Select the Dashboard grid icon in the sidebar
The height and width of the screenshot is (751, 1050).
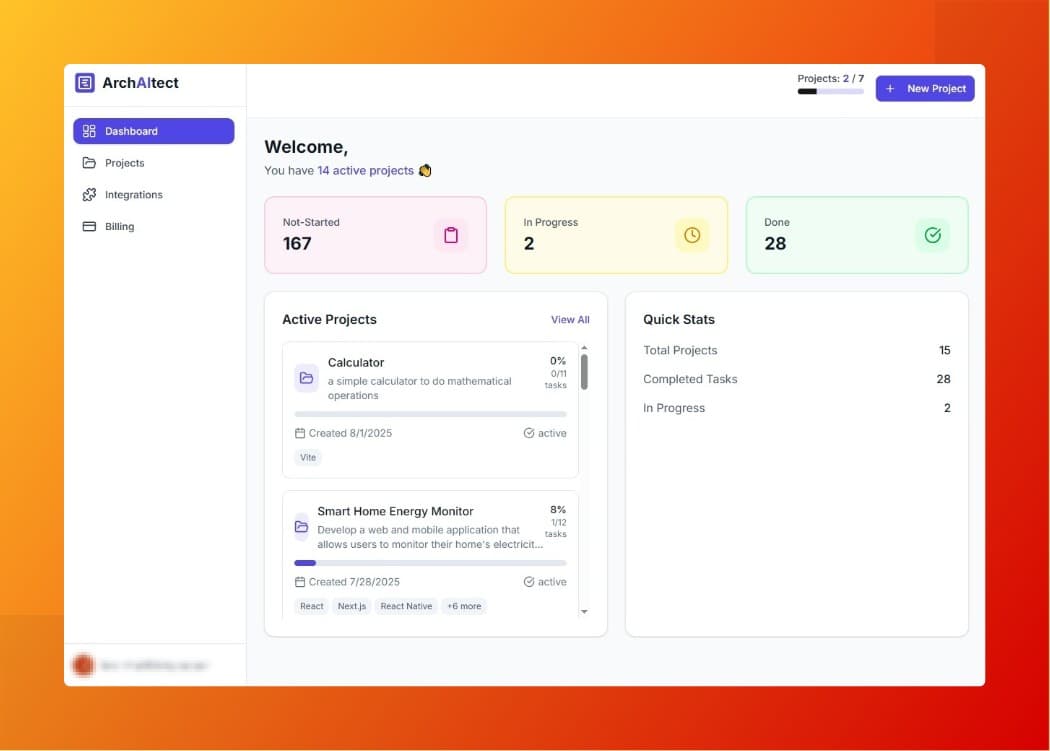click(90, 131)
